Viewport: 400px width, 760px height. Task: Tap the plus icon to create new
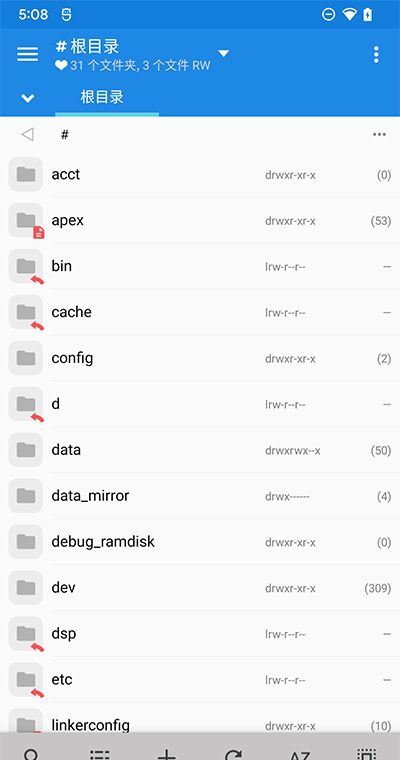(166, 754)
